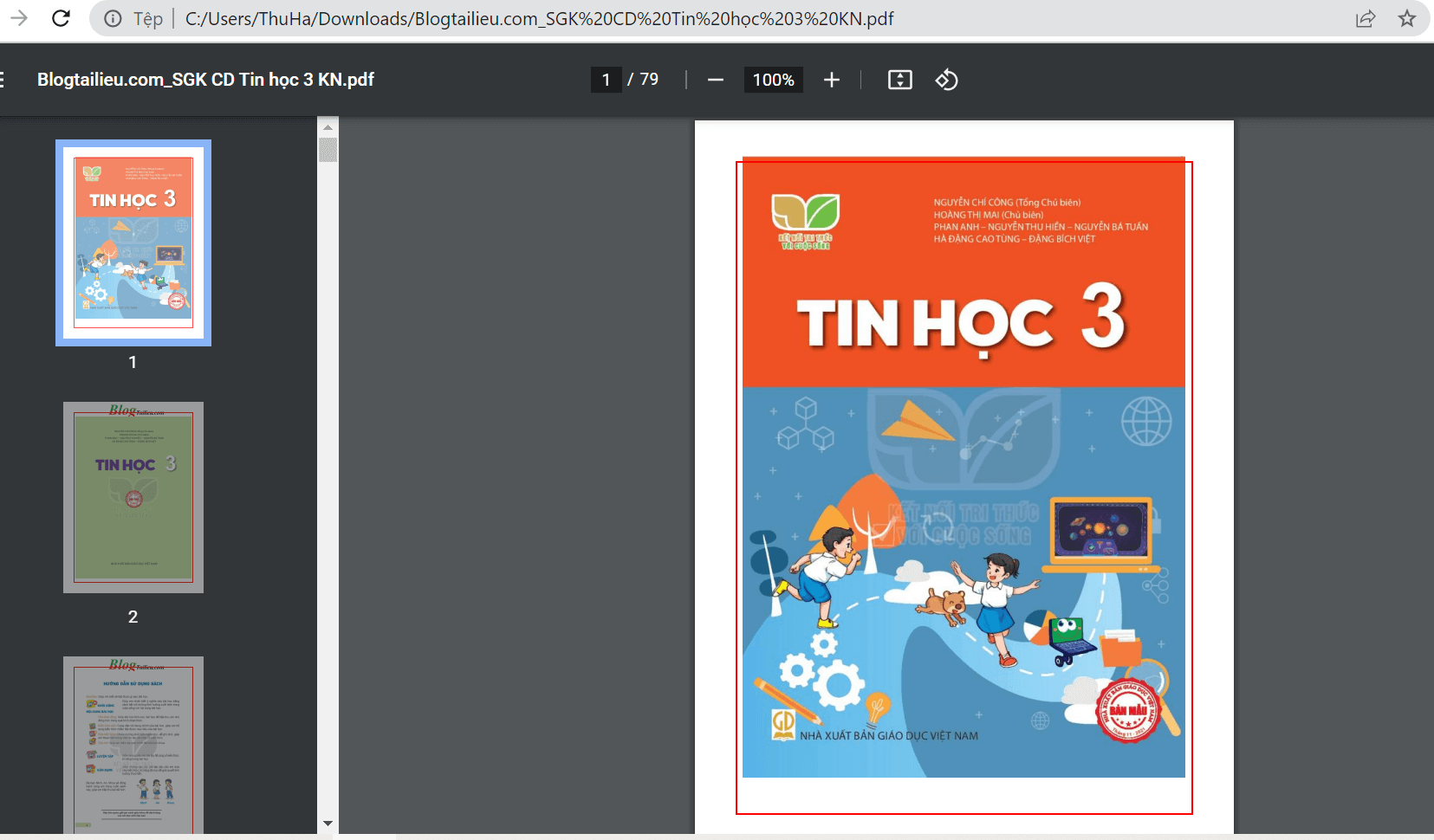Fit the document to page

tap(900, 80)
